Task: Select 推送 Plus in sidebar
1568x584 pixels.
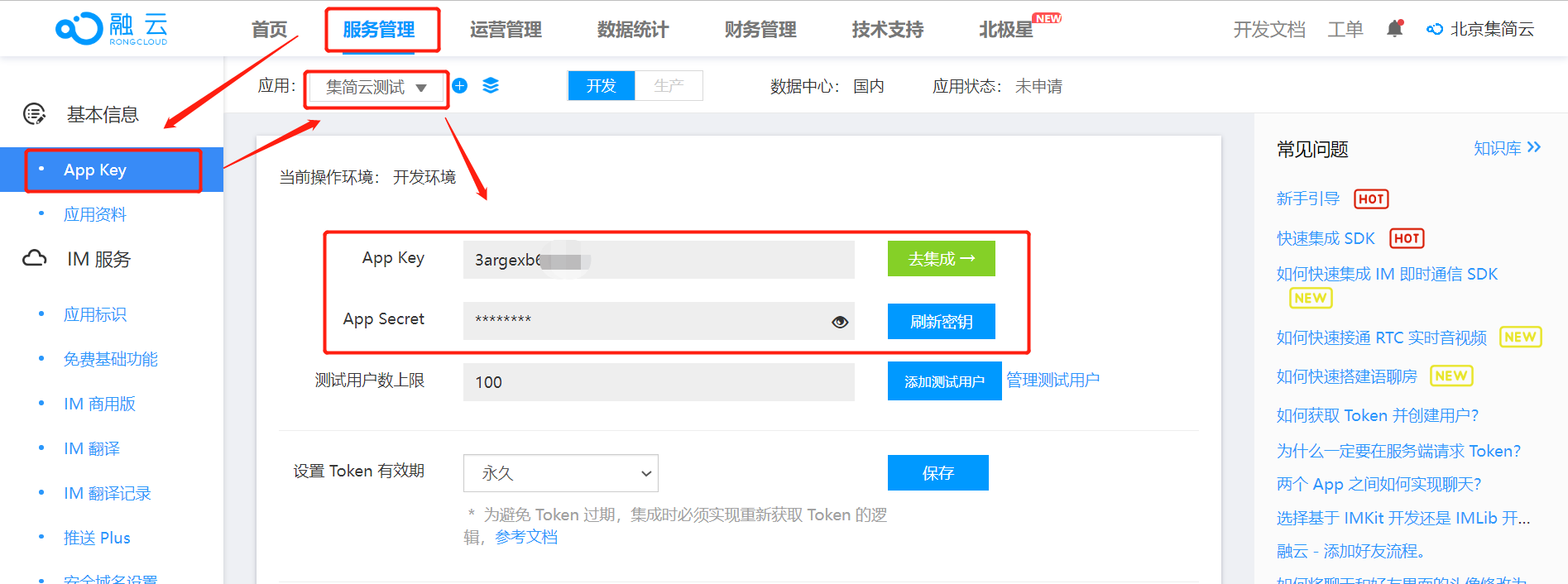Action: 97,538
